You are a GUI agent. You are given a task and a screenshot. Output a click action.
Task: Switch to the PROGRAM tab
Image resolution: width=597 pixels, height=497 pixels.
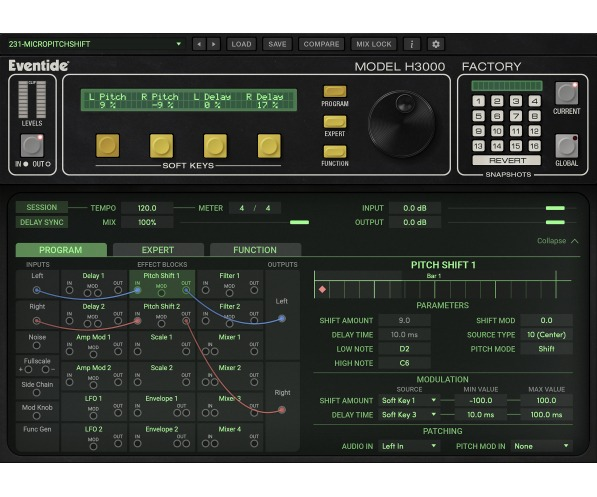tap(61, 250)
